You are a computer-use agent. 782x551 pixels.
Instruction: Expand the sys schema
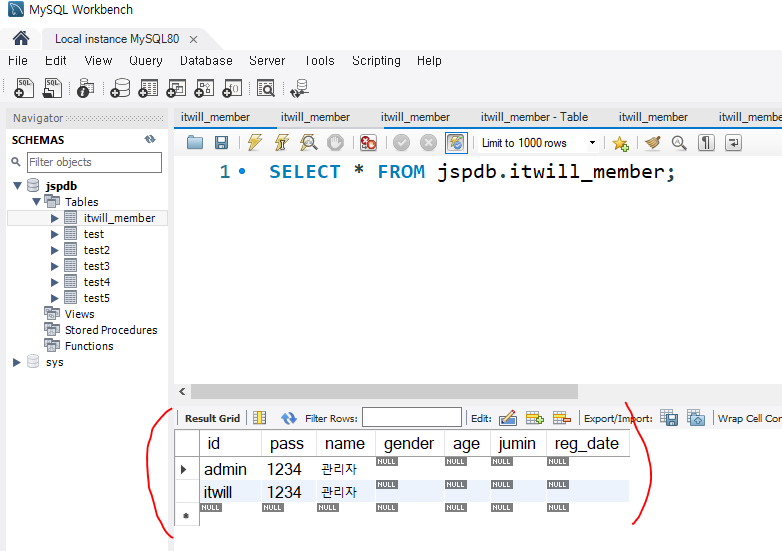tap(16, 362)
